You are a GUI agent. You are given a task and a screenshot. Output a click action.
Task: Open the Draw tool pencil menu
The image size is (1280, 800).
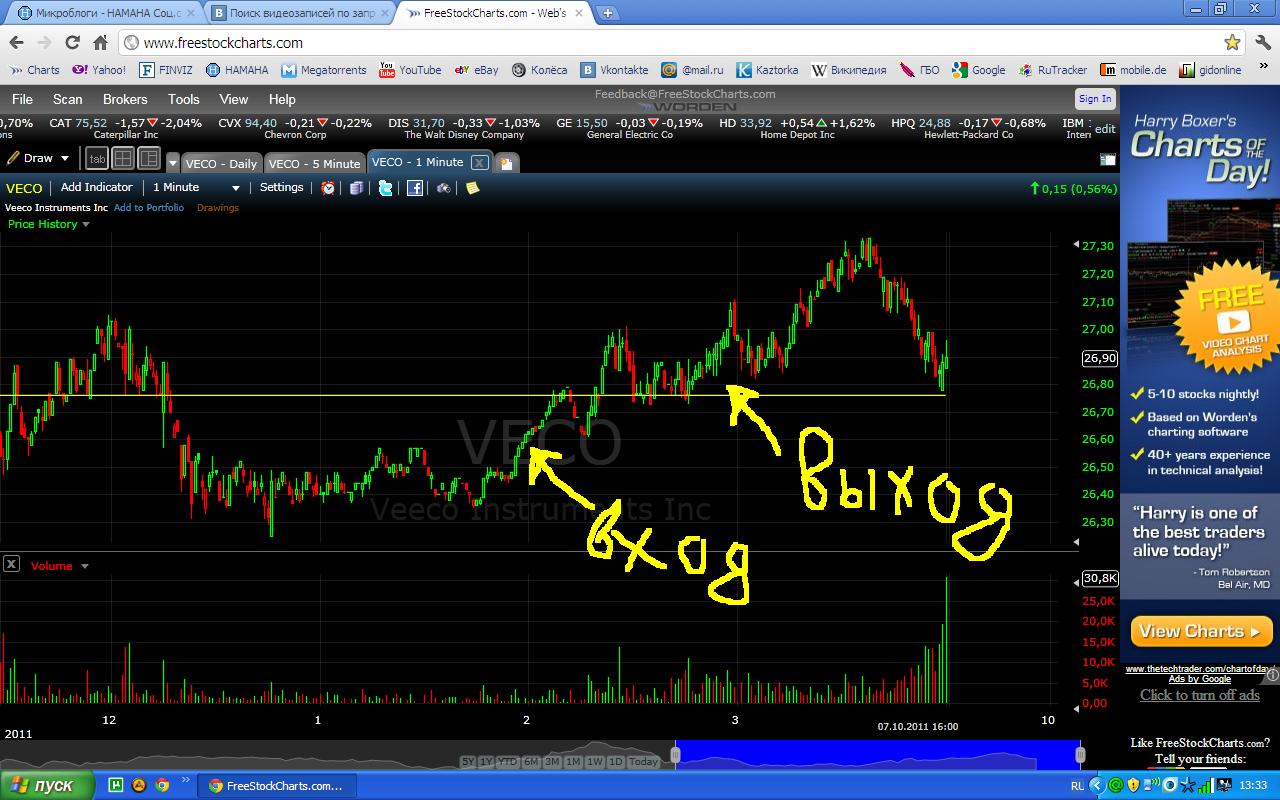point(38,158)
